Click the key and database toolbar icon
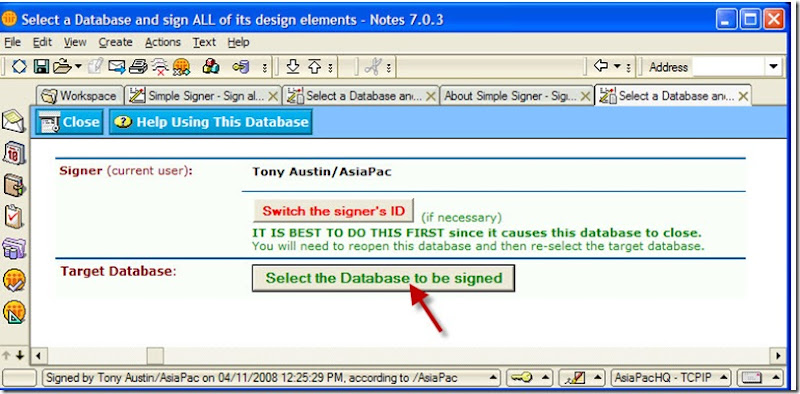The height and width of the screenshot is (394, 800). [x=240, y=66]
